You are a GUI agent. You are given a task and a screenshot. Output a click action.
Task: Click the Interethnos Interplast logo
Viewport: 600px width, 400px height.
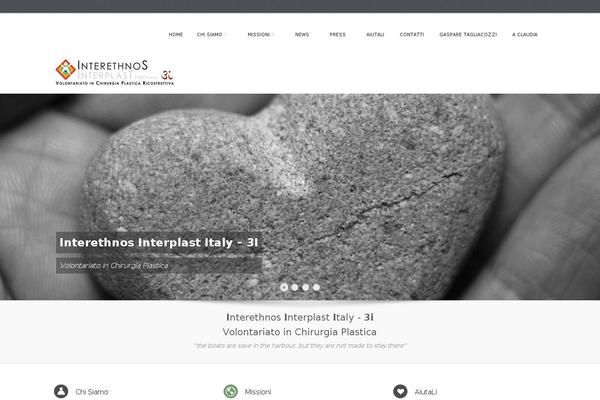[114, 72]
